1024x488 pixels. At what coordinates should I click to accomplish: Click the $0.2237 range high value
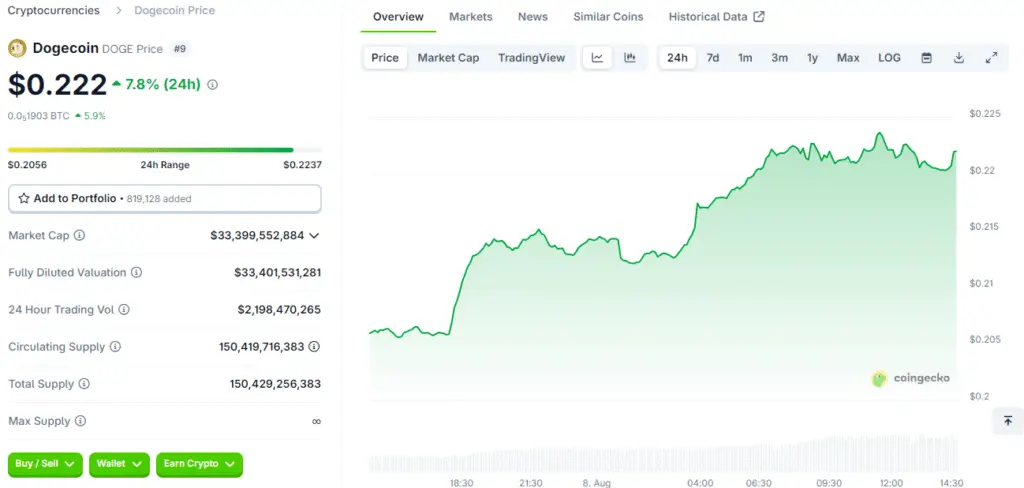click(302, 165)
